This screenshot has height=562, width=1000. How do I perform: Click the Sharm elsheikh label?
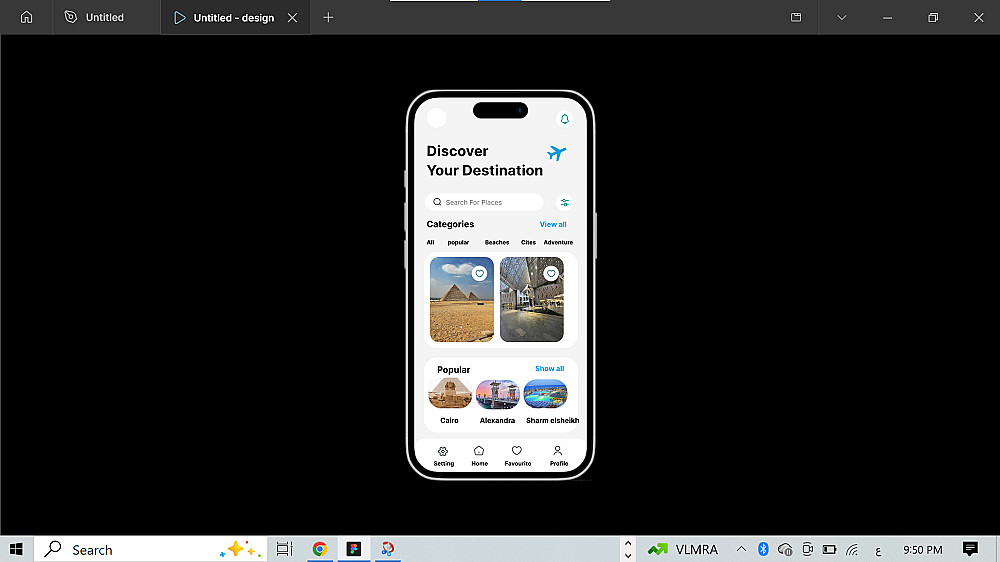coord(552,420)
